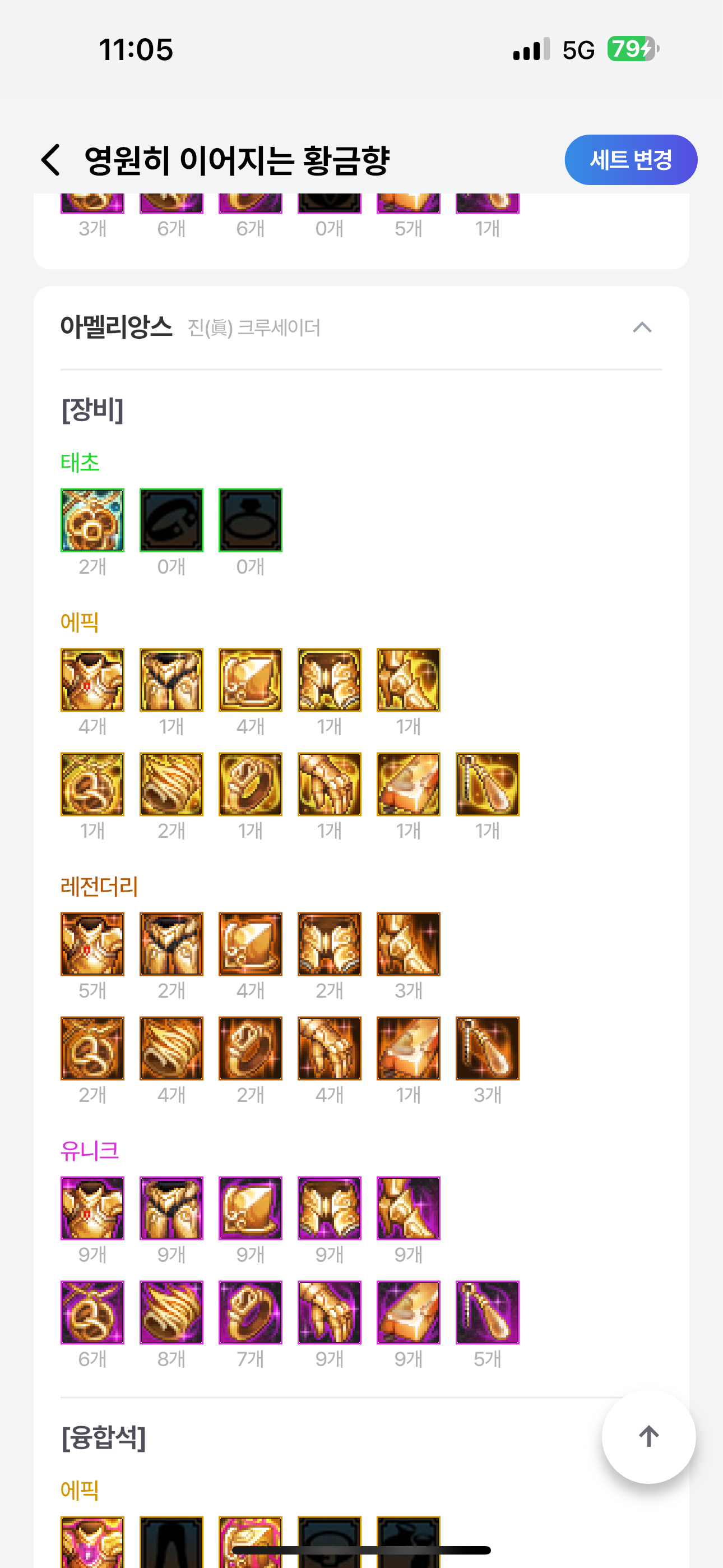The height and width of the screenshot is (1568, 723).
Task: Open the 레전더리 bracelet icon with 4개
Action: [172, 1048]
